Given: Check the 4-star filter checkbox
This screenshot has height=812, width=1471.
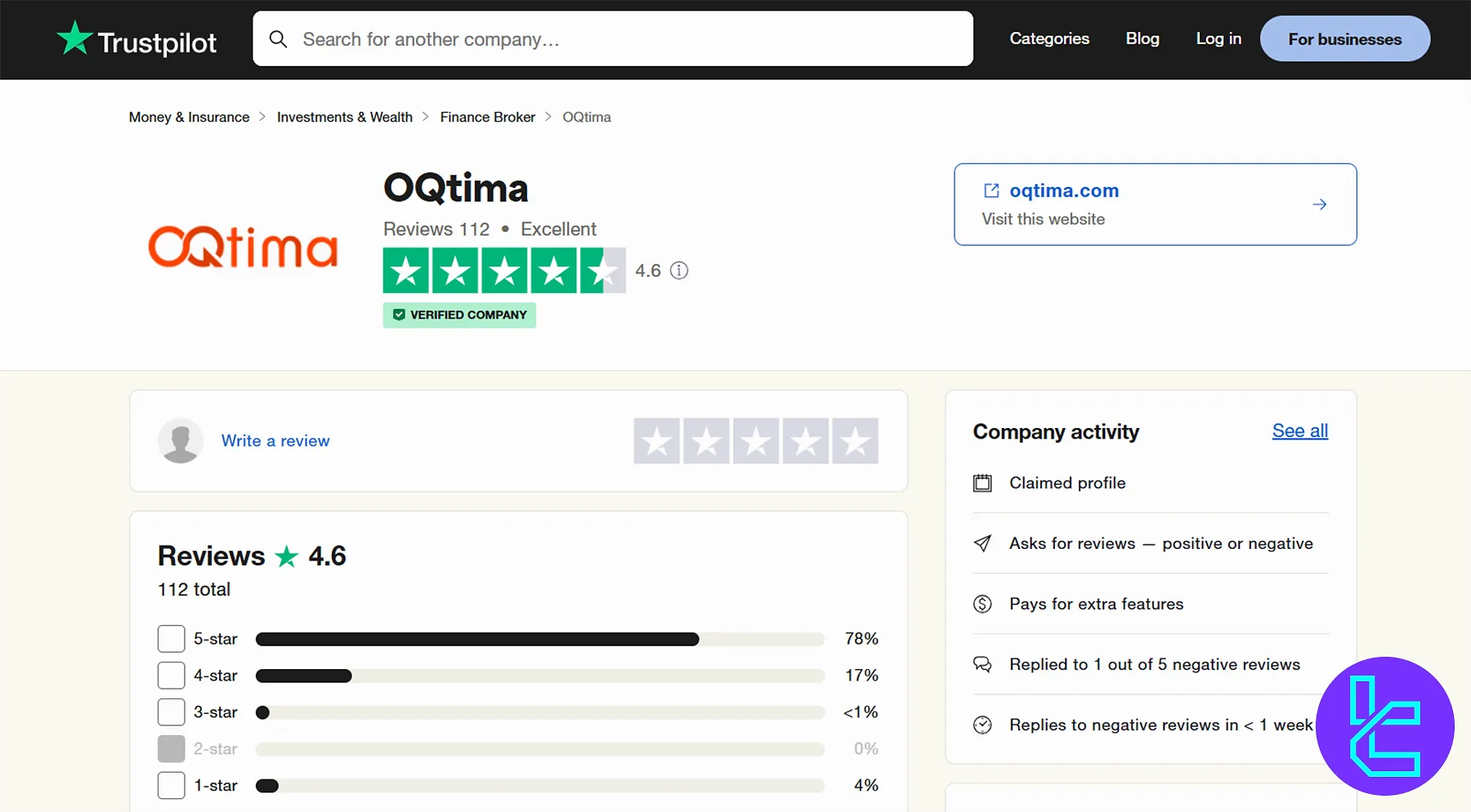Looking at the screenshot, I should click(172, 676).
